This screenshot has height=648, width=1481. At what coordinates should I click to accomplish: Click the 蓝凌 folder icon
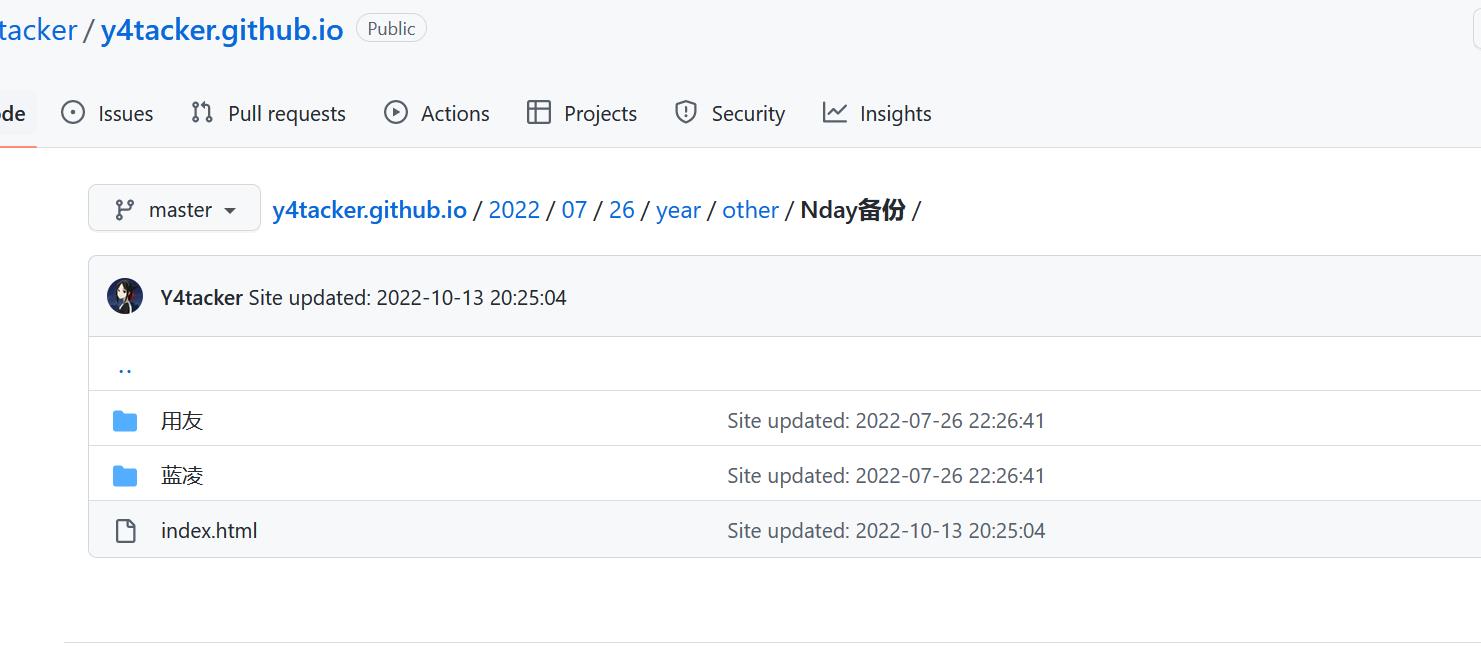pyautogui.click(x=125, y=476)
